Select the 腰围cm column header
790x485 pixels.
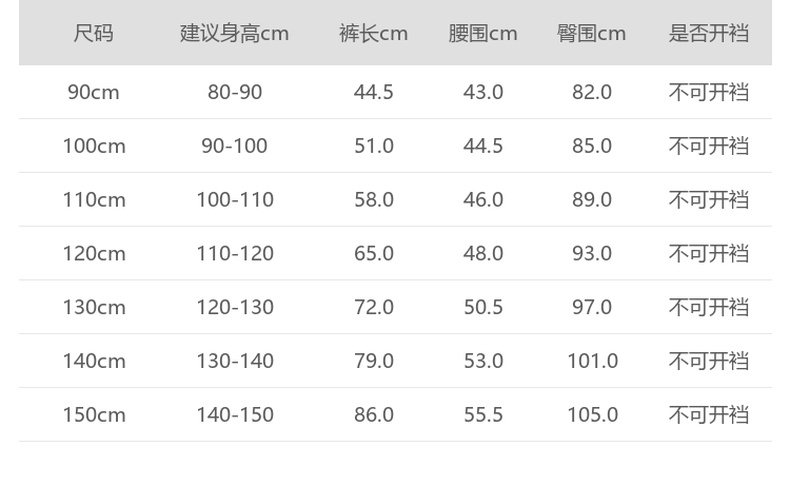[x=483, y=33]
